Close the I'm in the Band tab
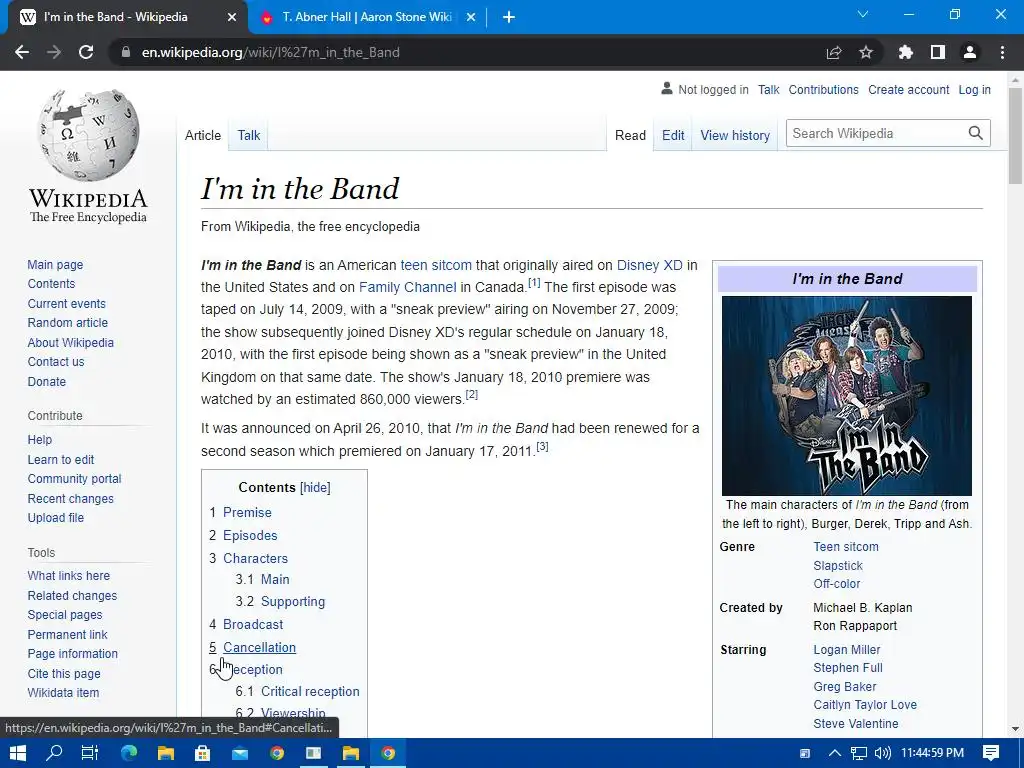Screen dimensions: 1024x768 click(232, 17)
